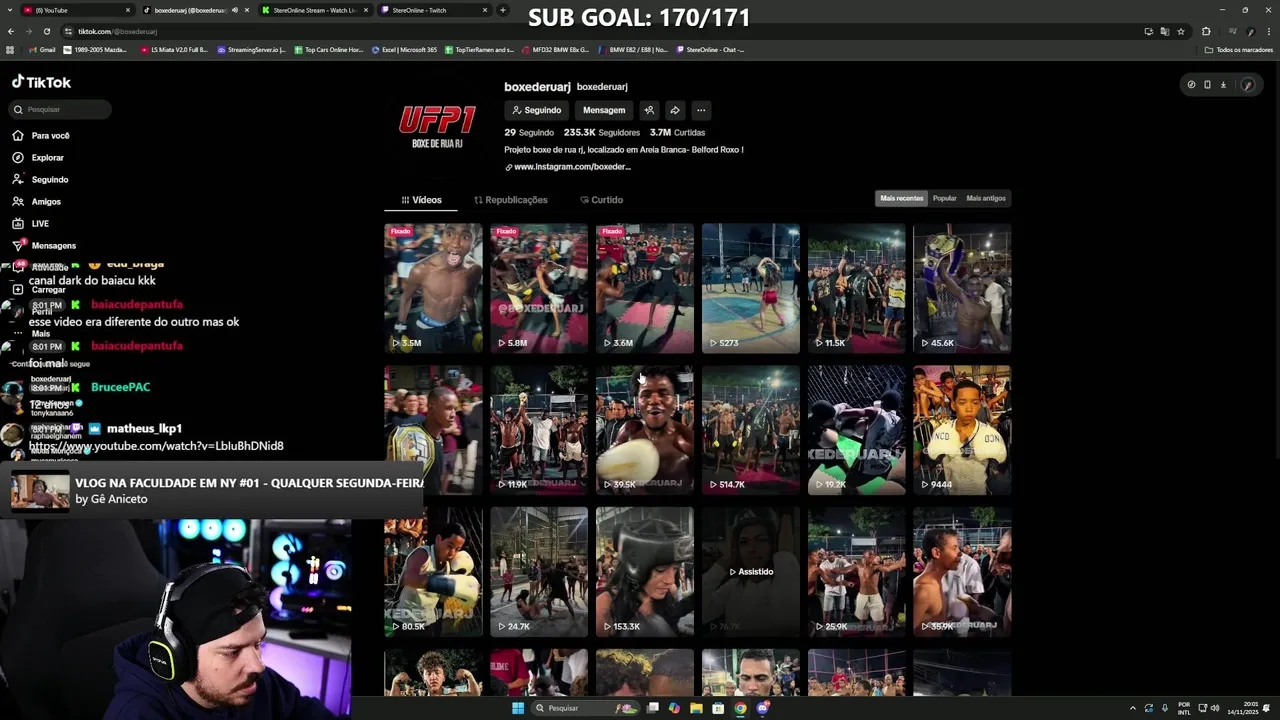Click the site information icon in address bar
1280x720 pixels.
(x=68, y=31)
